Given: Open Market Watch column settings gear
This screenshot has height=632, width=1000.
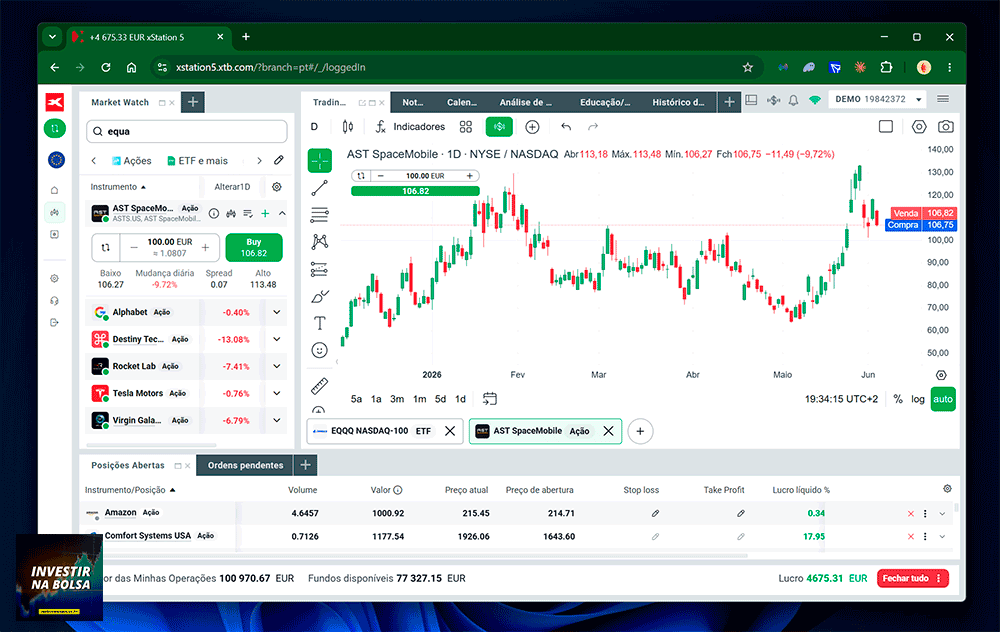Looking at the screenshot, I should (x=277, y=187).
